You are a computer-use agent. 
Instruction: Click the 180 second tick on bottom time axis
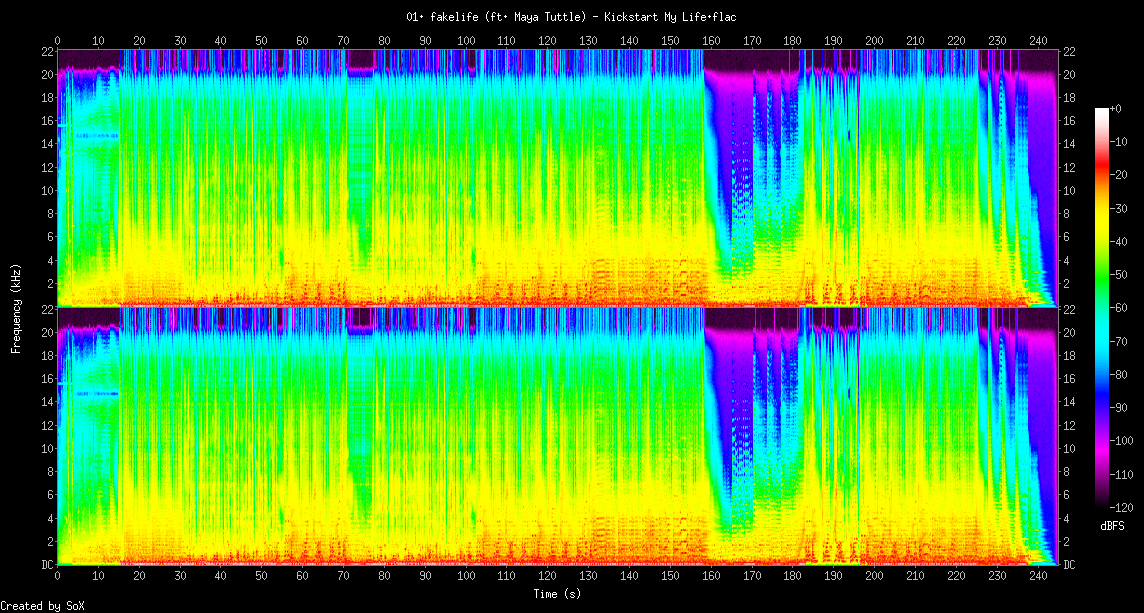(792, 577)
